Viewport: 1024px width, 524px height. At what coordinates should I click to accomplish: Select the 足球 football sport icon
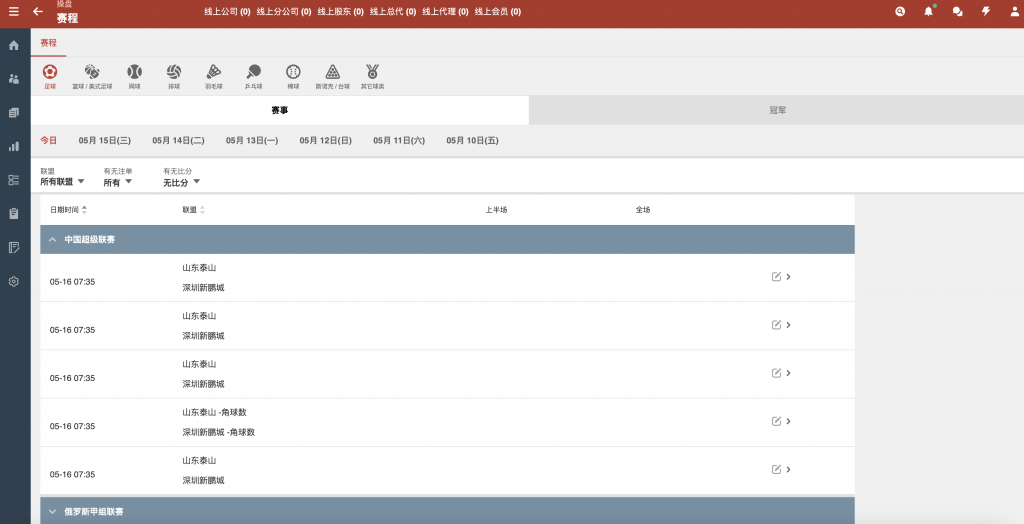[x=50, y=75]
